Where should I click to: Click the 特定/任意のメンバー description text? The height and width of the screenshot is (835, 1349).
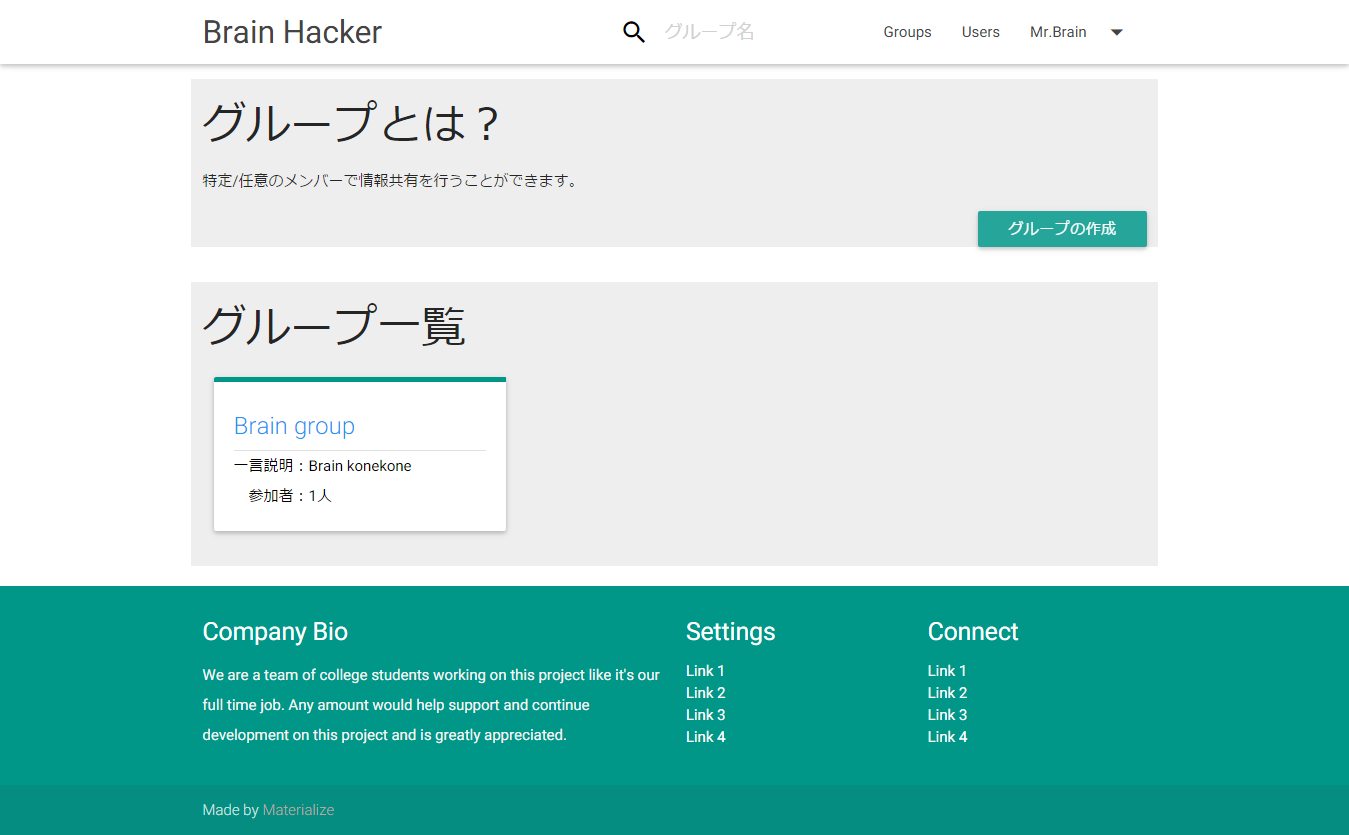390,181
